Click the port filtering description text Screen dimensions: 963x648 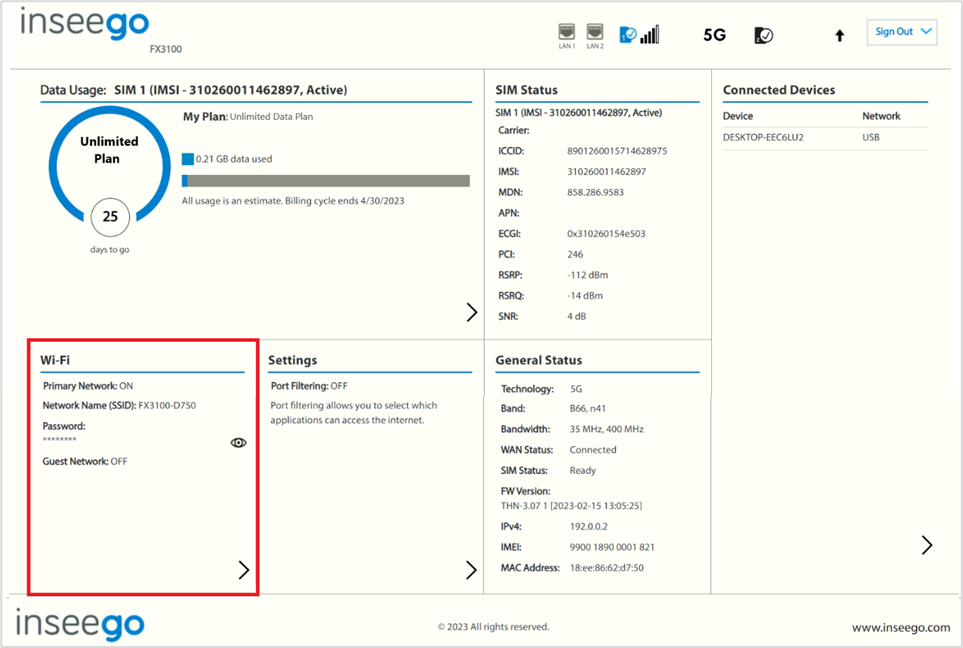354,413
